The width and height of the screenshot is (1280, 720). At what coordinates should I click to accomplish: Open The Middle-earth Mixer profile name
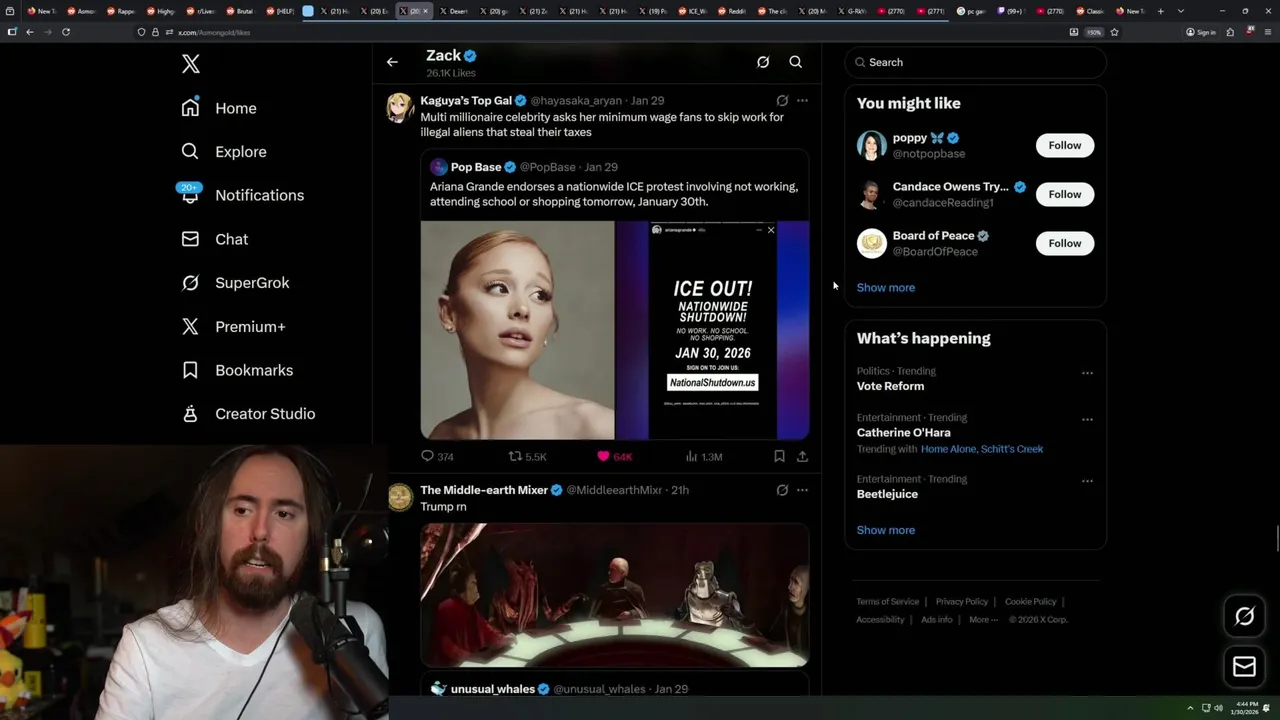(x=484, y=490)
